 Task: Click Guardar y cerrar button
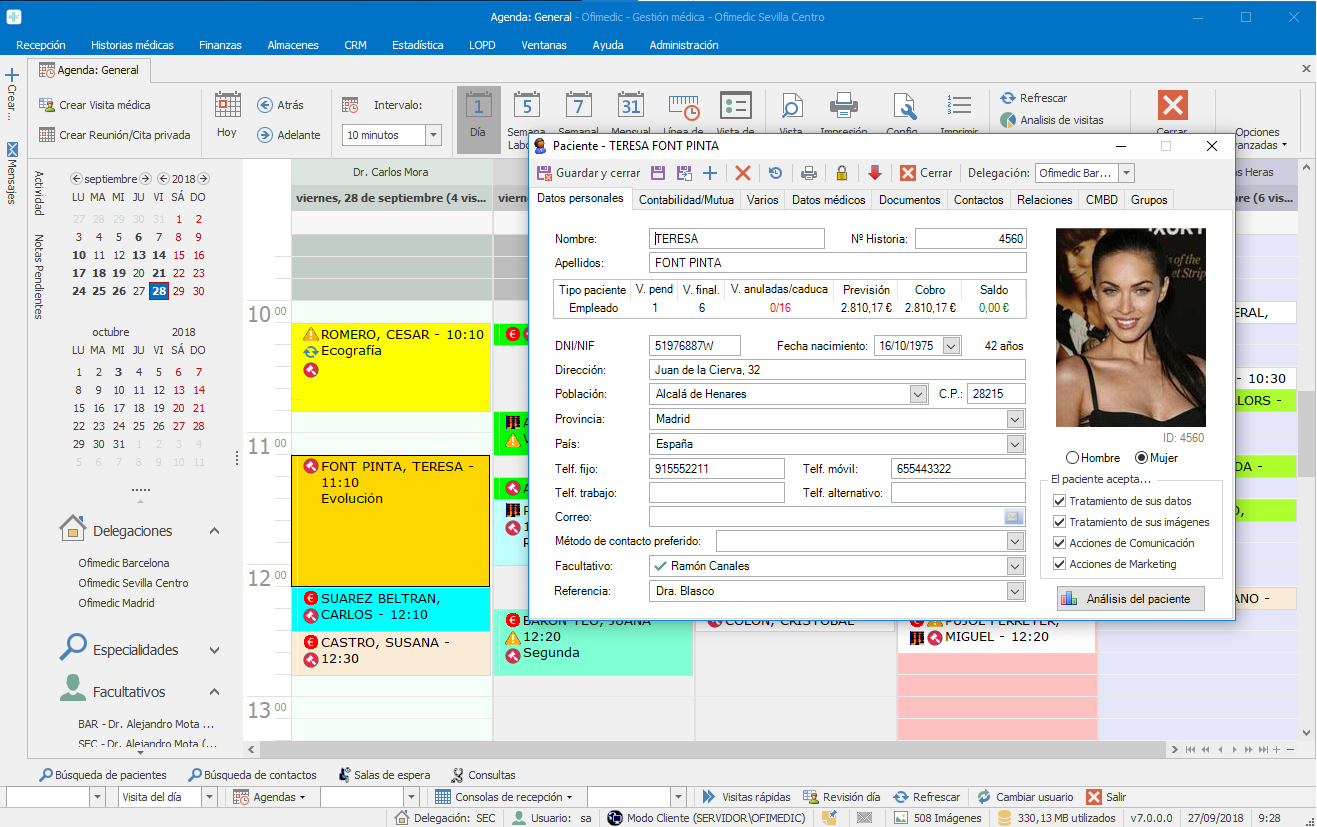pyautogui.click(x=588, y=173)
